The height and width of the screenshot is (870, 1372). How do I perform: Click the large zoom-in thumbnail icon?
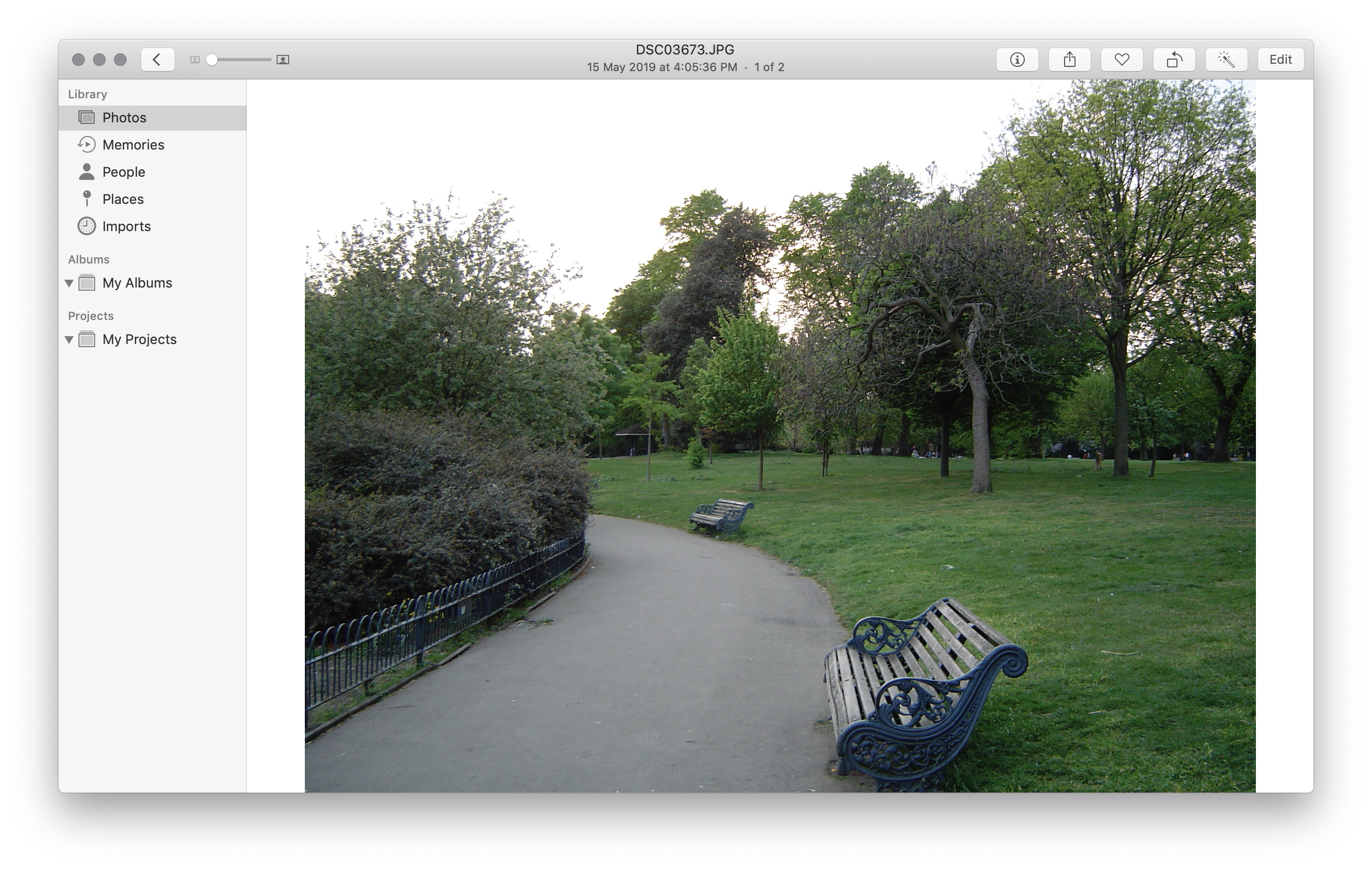coord(282,59)
